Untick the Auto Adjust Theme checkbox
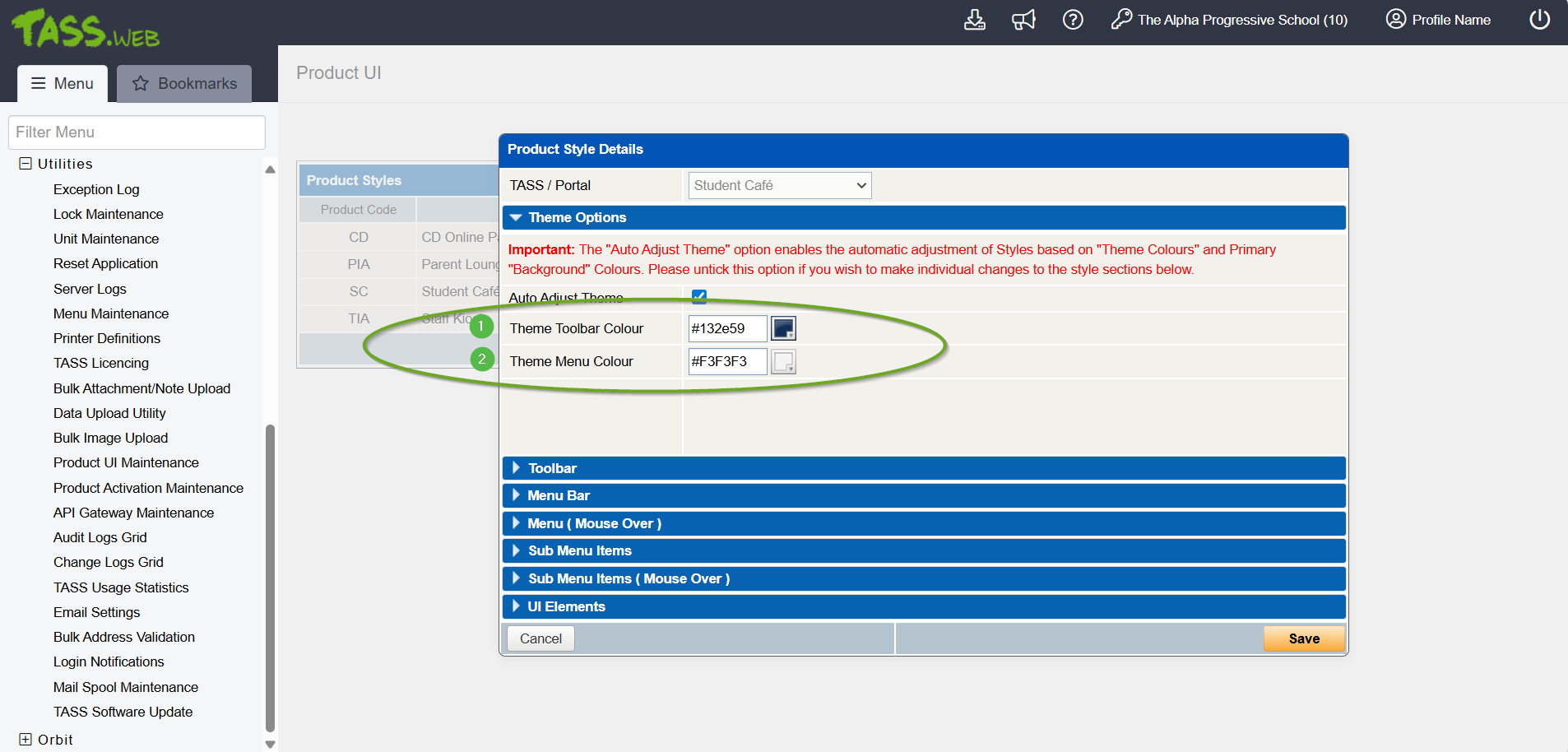This screenshot has height=752, width=1568. coord(699,297)
